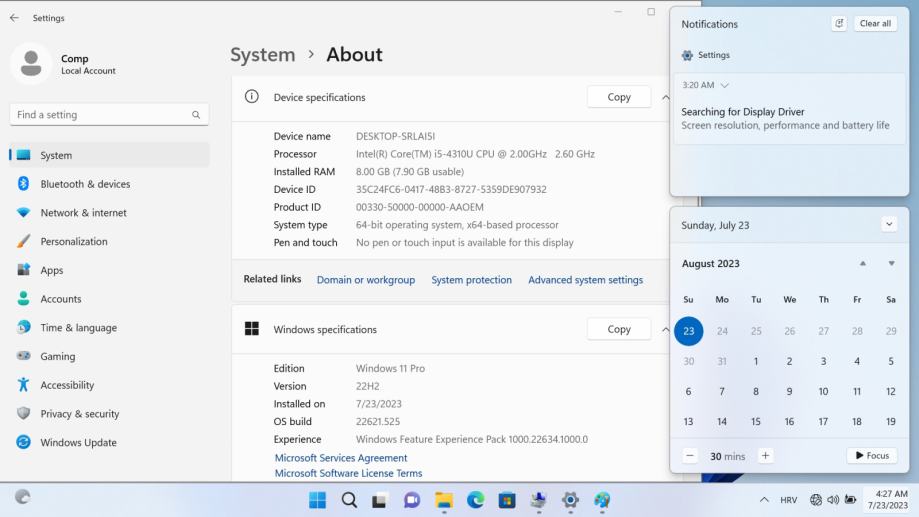Open Microsoft Edge from the taskbar
This screenshot has height=517, width=919.
[x=475, y=500]
